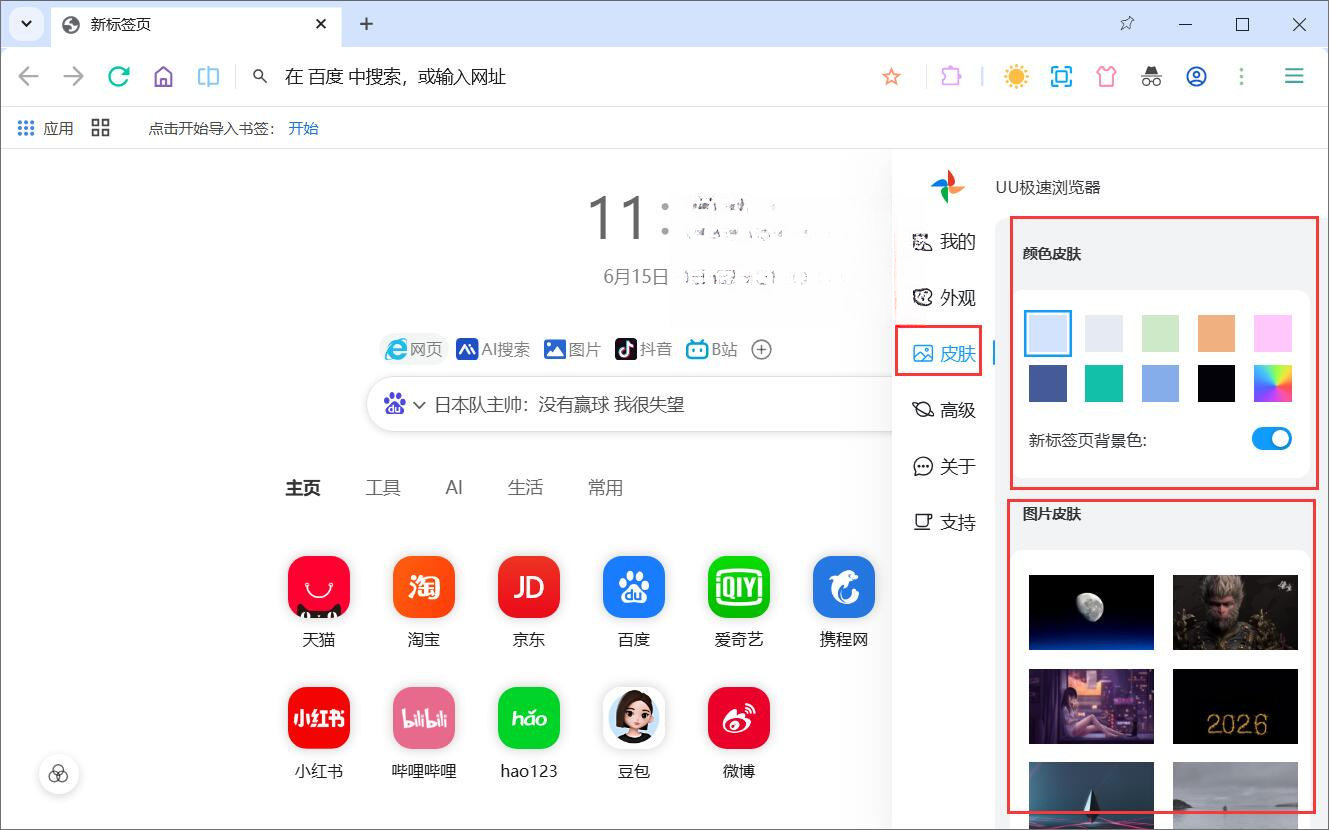Select the 图片 search category
Image resolution: width=1329 pixels, height=830 pixels.
pos(572,349)
